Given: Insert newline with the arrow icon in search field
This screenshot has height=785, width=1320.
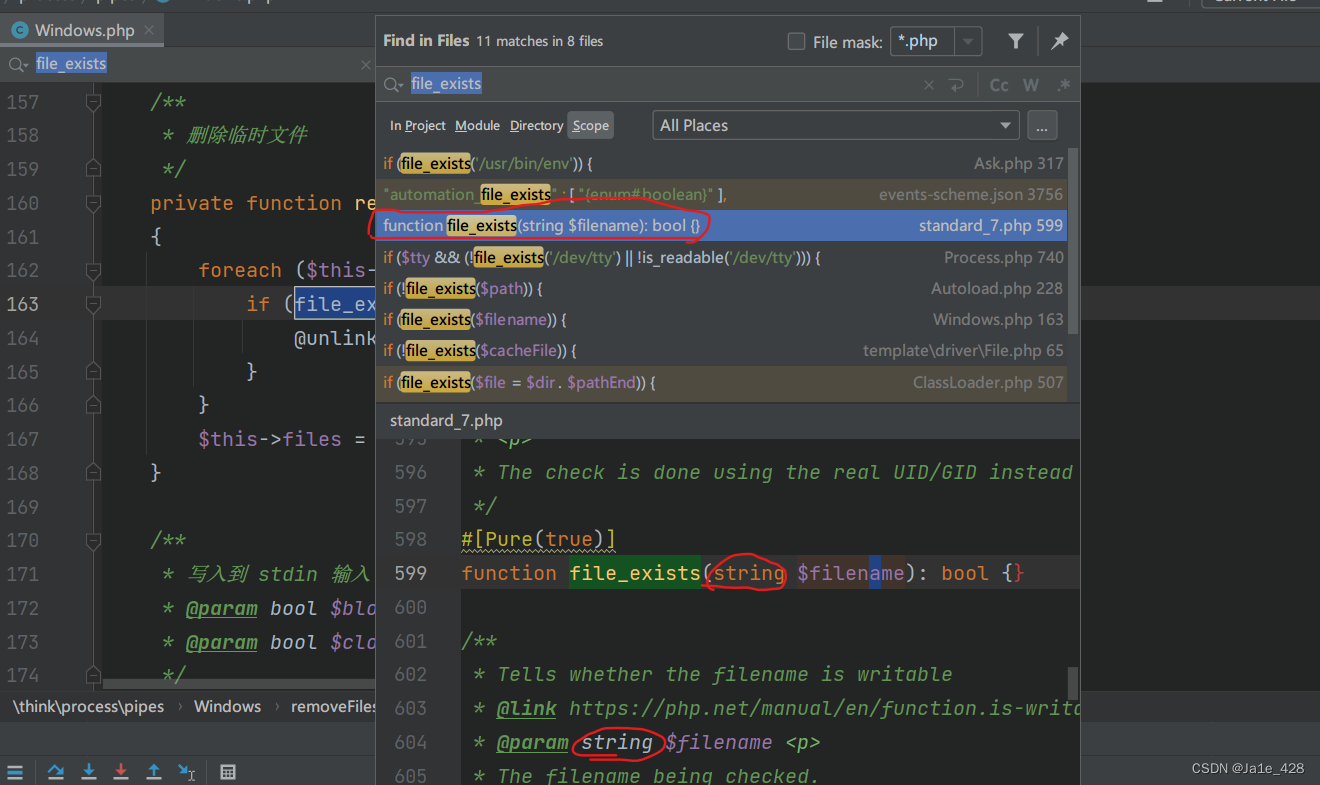Looking at the screenshot, I should [957, 84].
